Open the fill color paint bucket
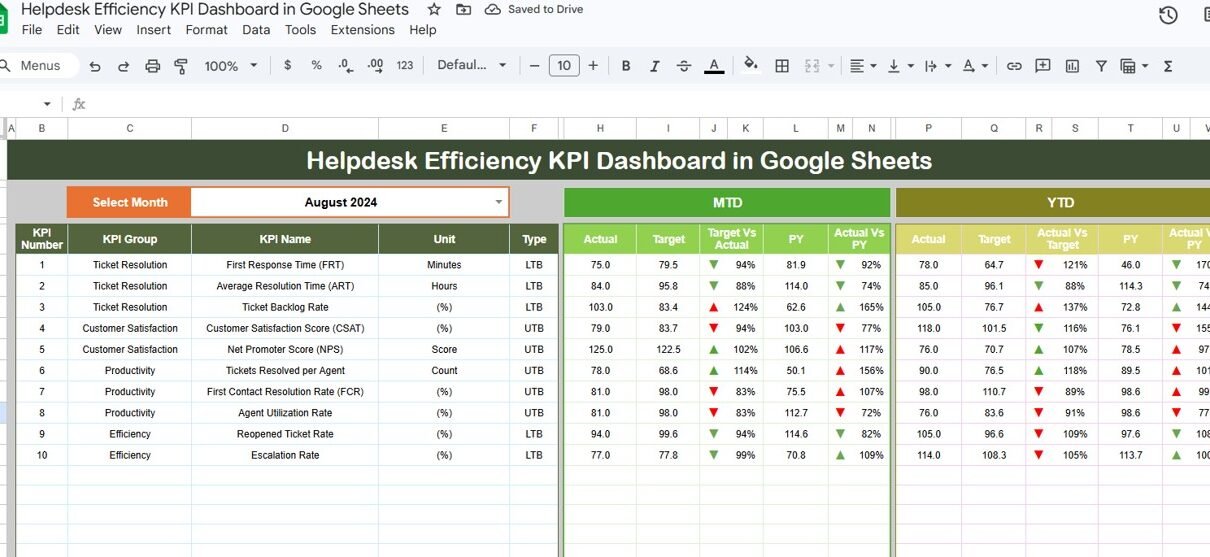Screen dimensions: 1210x557 coord(751,66)
